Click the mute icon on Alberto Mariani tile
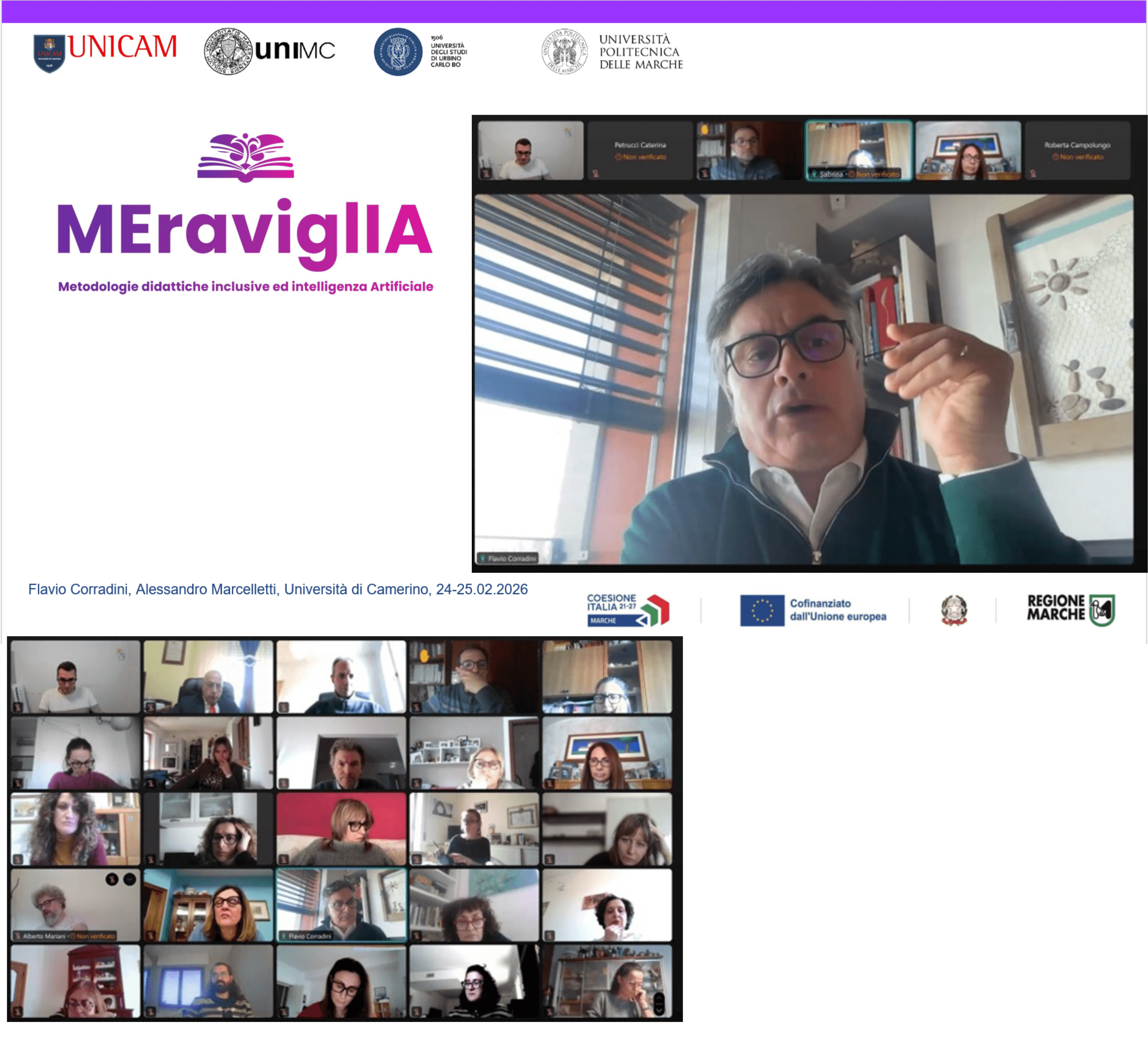The height and width of the screenshot is (1057, 1148). point(112,879)
